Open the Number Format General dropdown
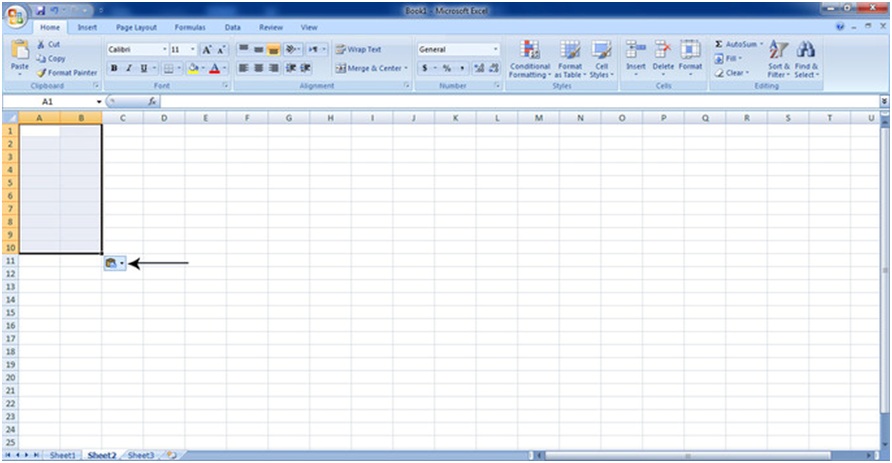Viewport: 892px width, 463px height. pos(495,49)
